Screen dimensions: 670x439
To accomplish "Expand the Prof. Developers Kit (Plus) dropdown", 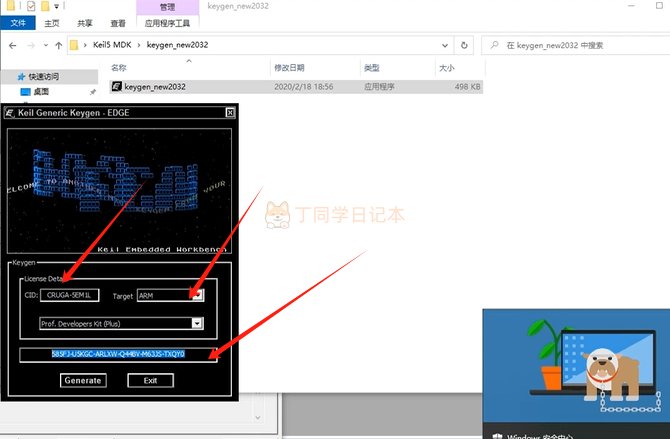I will point(197,324).
